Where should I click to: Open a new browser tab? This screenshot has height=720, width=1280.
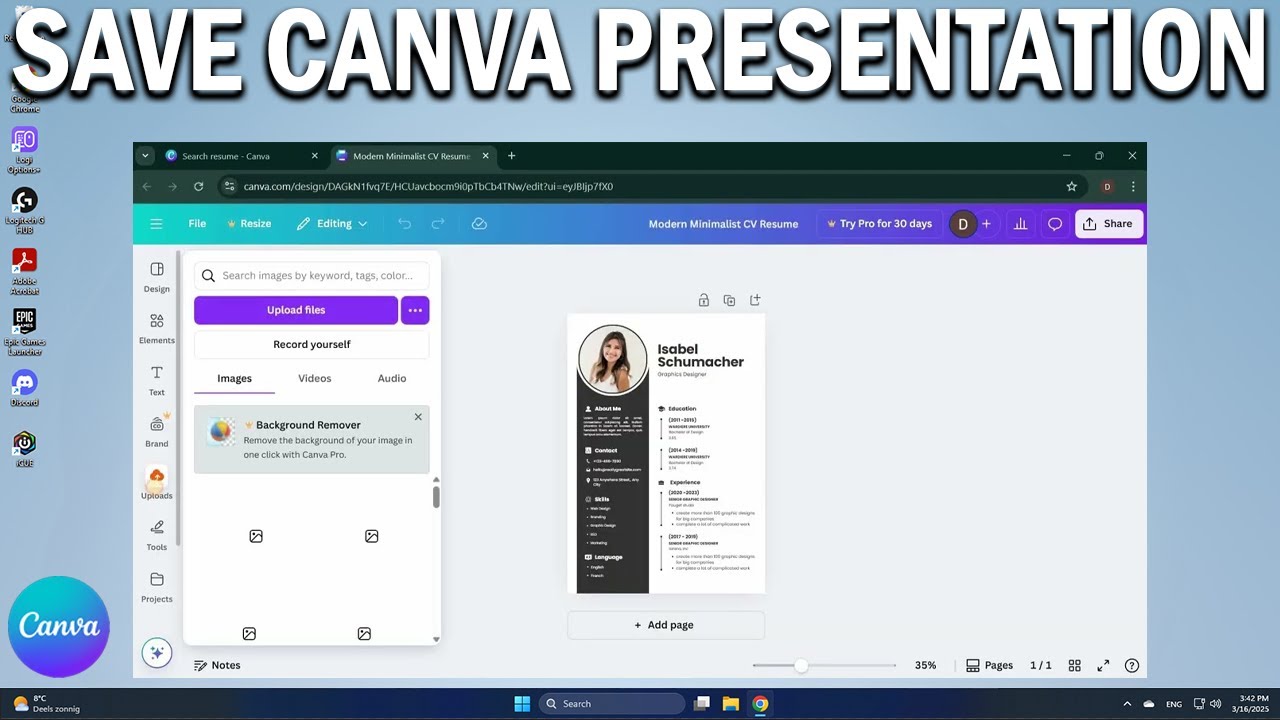[x=512, y=156]
